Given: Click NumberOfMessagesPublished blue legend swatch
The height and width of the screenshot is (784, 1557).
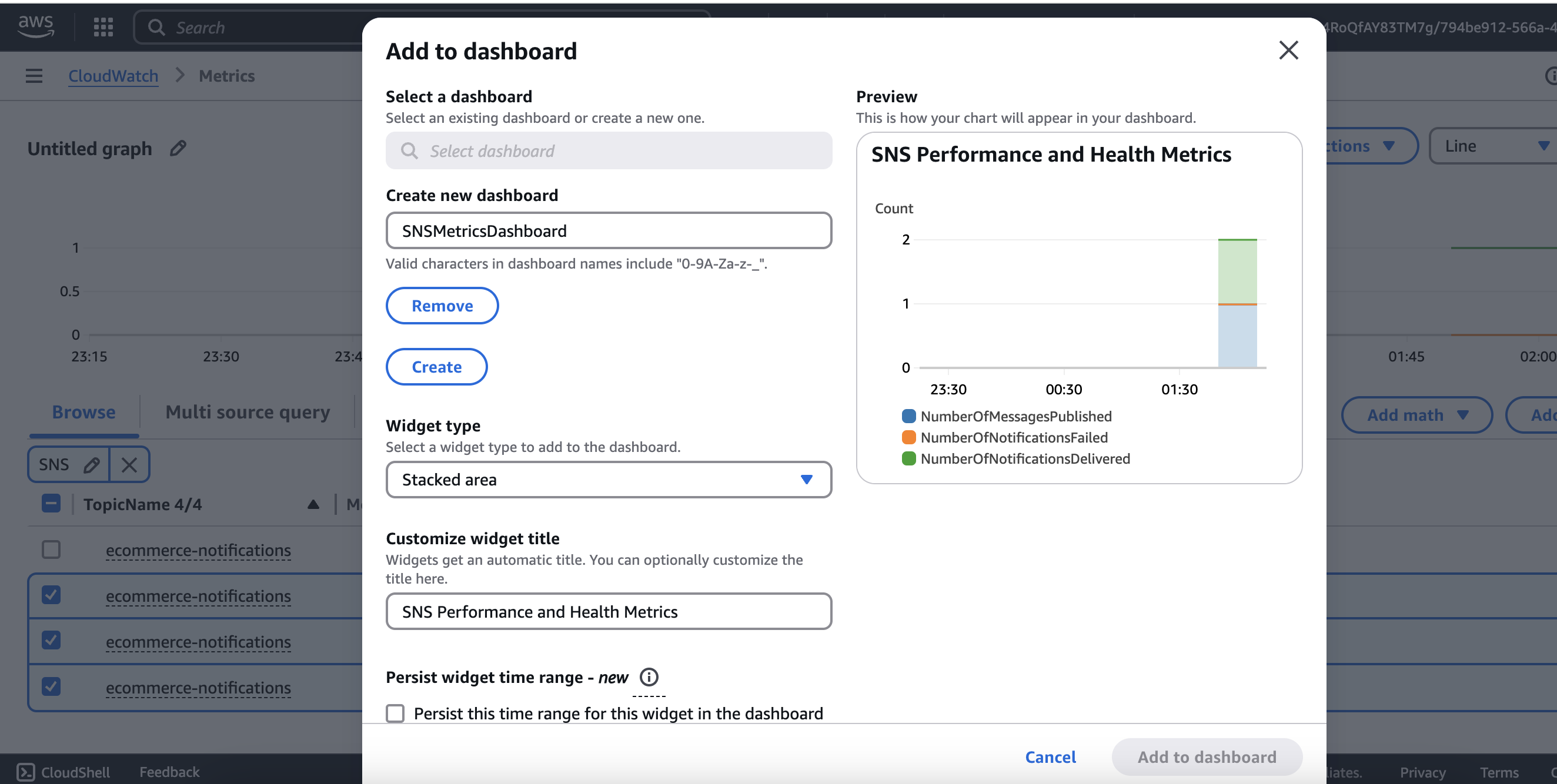Looking at the screenshot, I should coord(908,416).
